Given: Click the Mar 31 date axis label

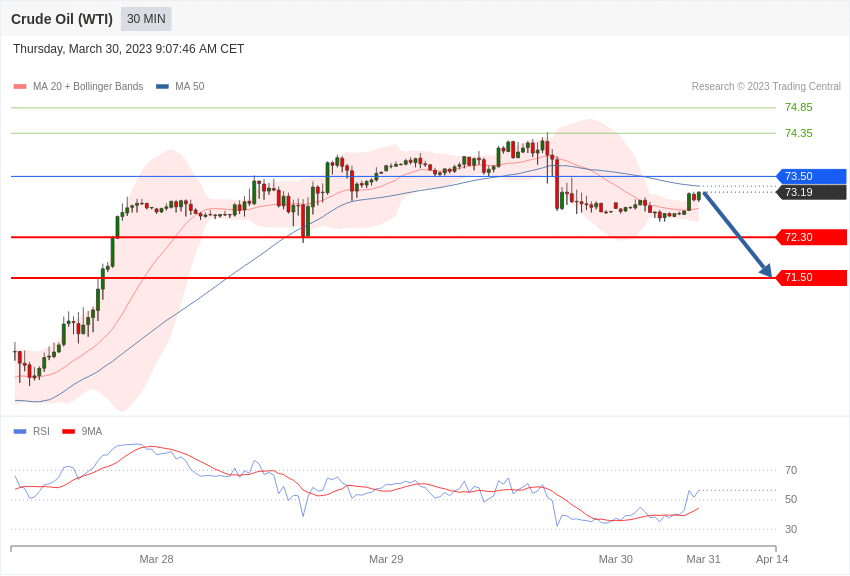Looking at the screenshot, I should click(x=703, y=559).
